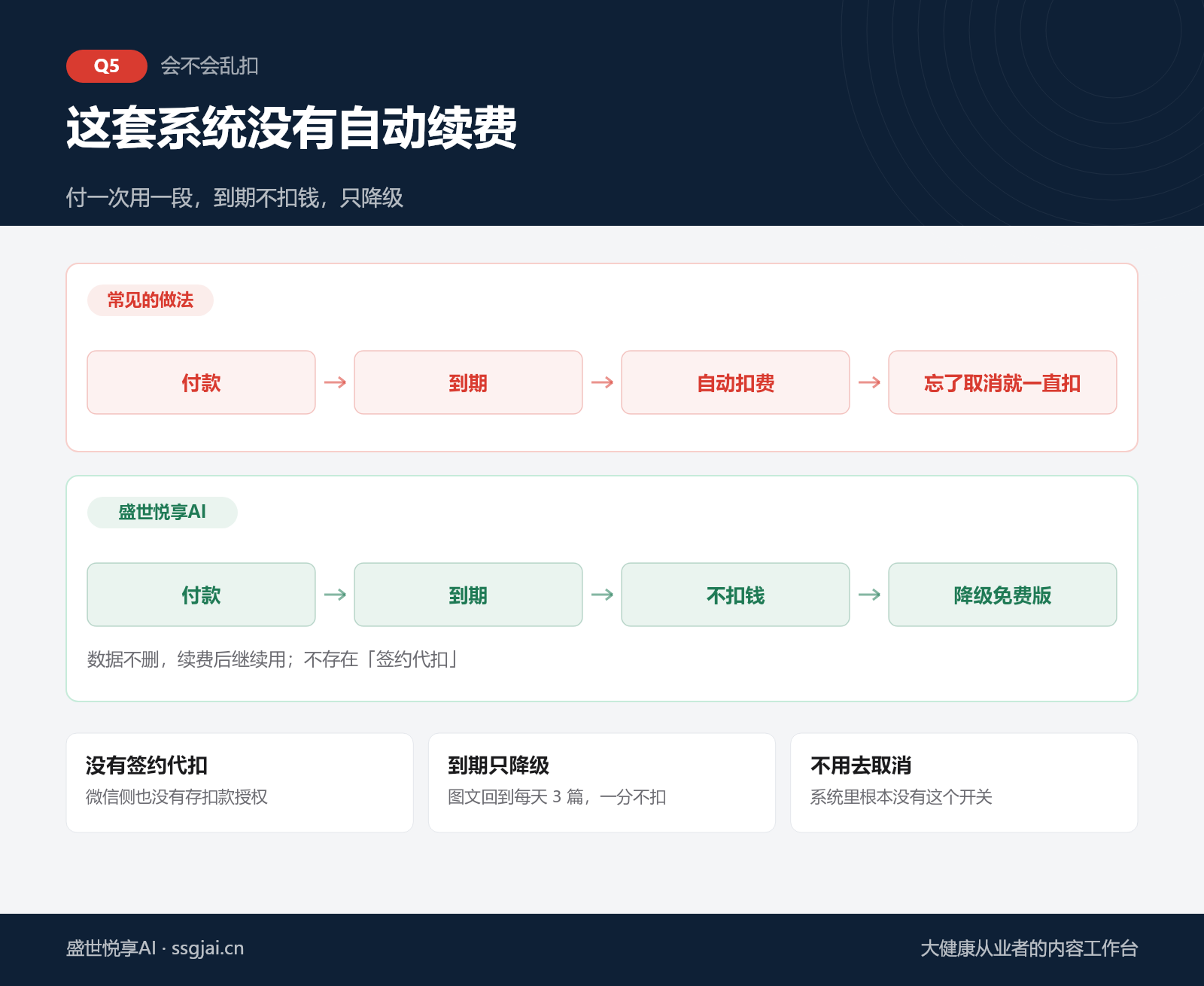The image size is (1204, 986).
Task: Click the red 付款 step box
Action: [x=201, y=382]
